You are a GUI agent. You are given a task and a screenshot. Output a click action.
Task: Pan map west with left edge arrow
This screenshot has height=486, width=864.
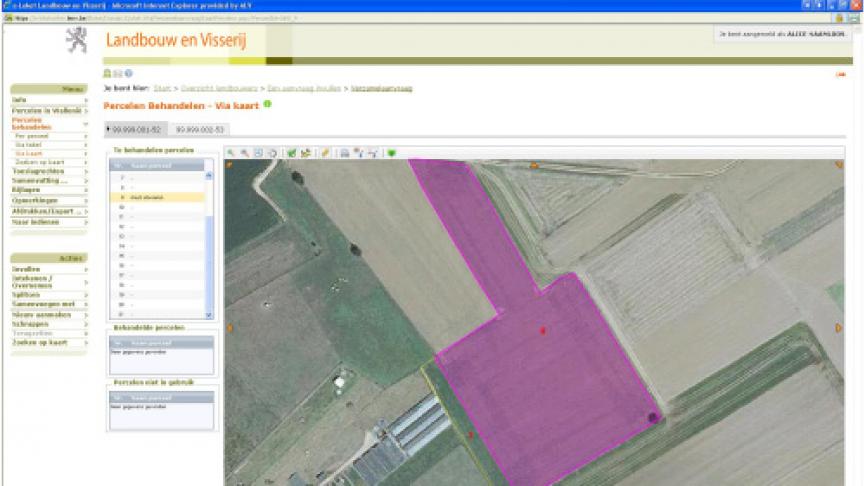click(230, 328)
